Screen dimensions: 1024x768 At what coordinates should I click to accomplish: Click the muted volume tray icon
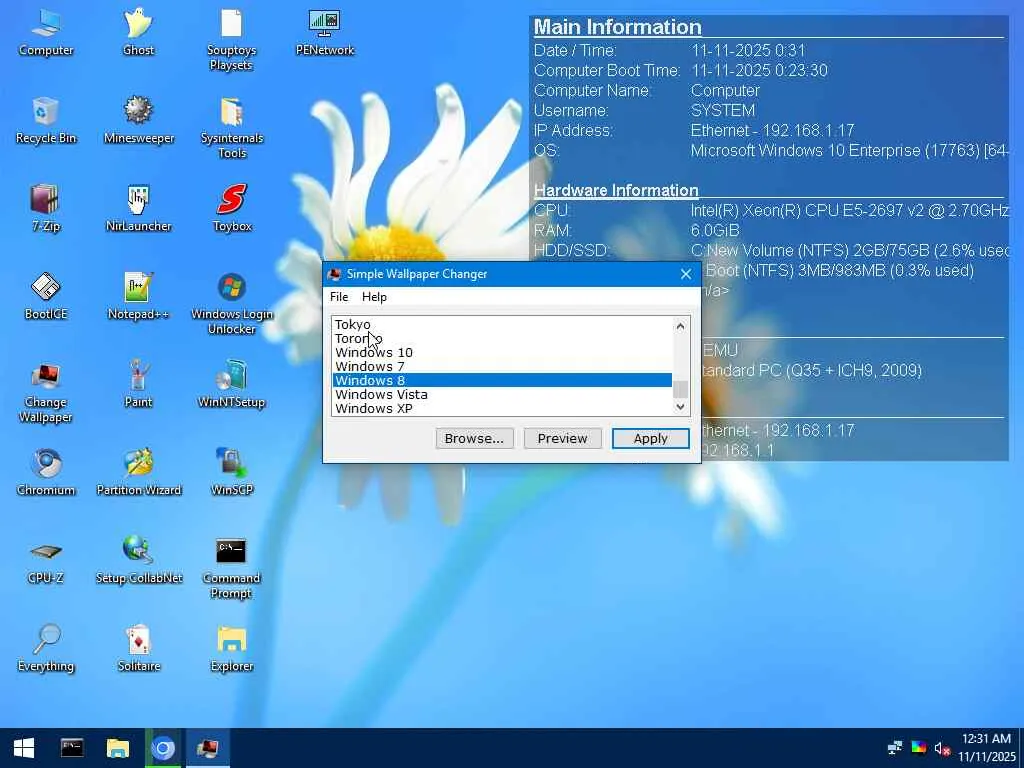(942, 748)
